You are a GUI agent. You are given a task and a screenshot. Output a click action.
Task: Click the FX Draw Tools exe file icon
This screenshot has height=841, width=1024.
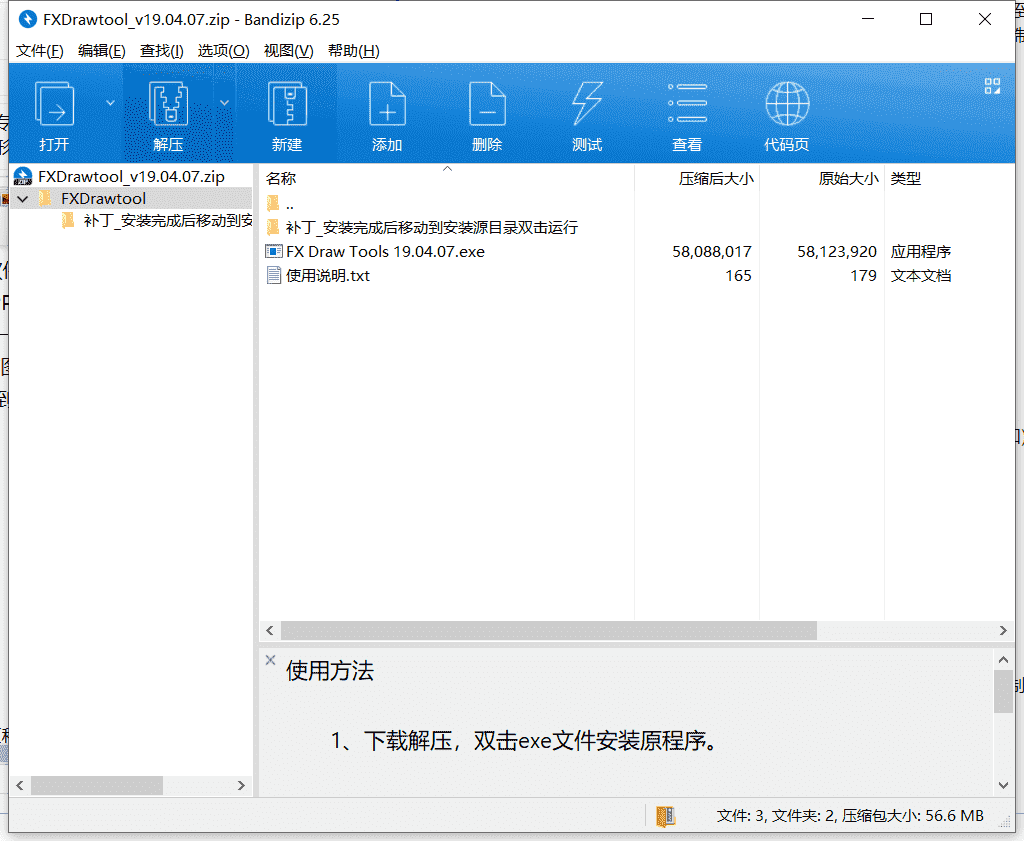274,251
